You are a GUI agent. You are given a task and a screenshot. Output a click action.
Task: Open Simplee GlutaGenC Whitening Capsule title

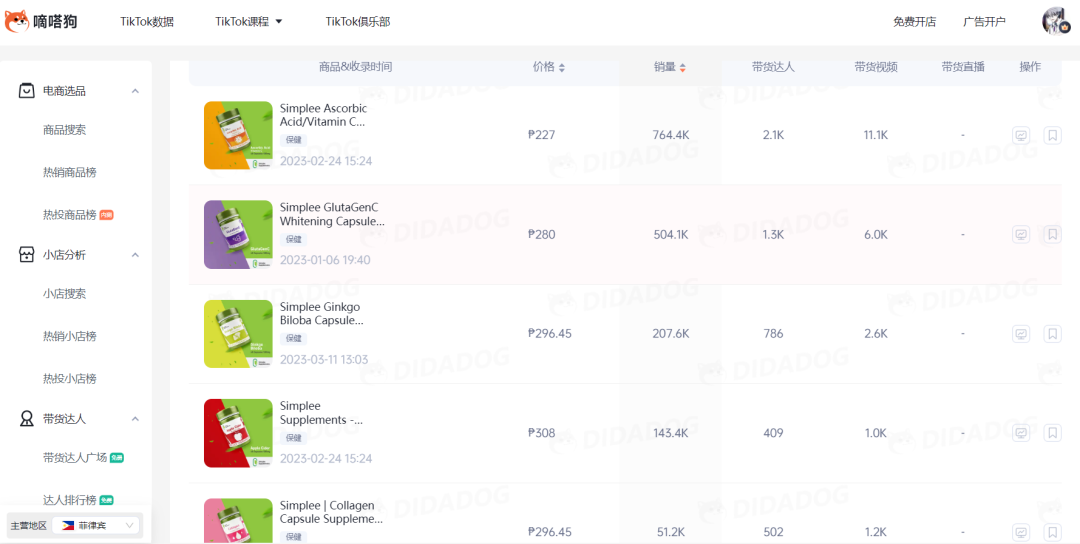332,214
